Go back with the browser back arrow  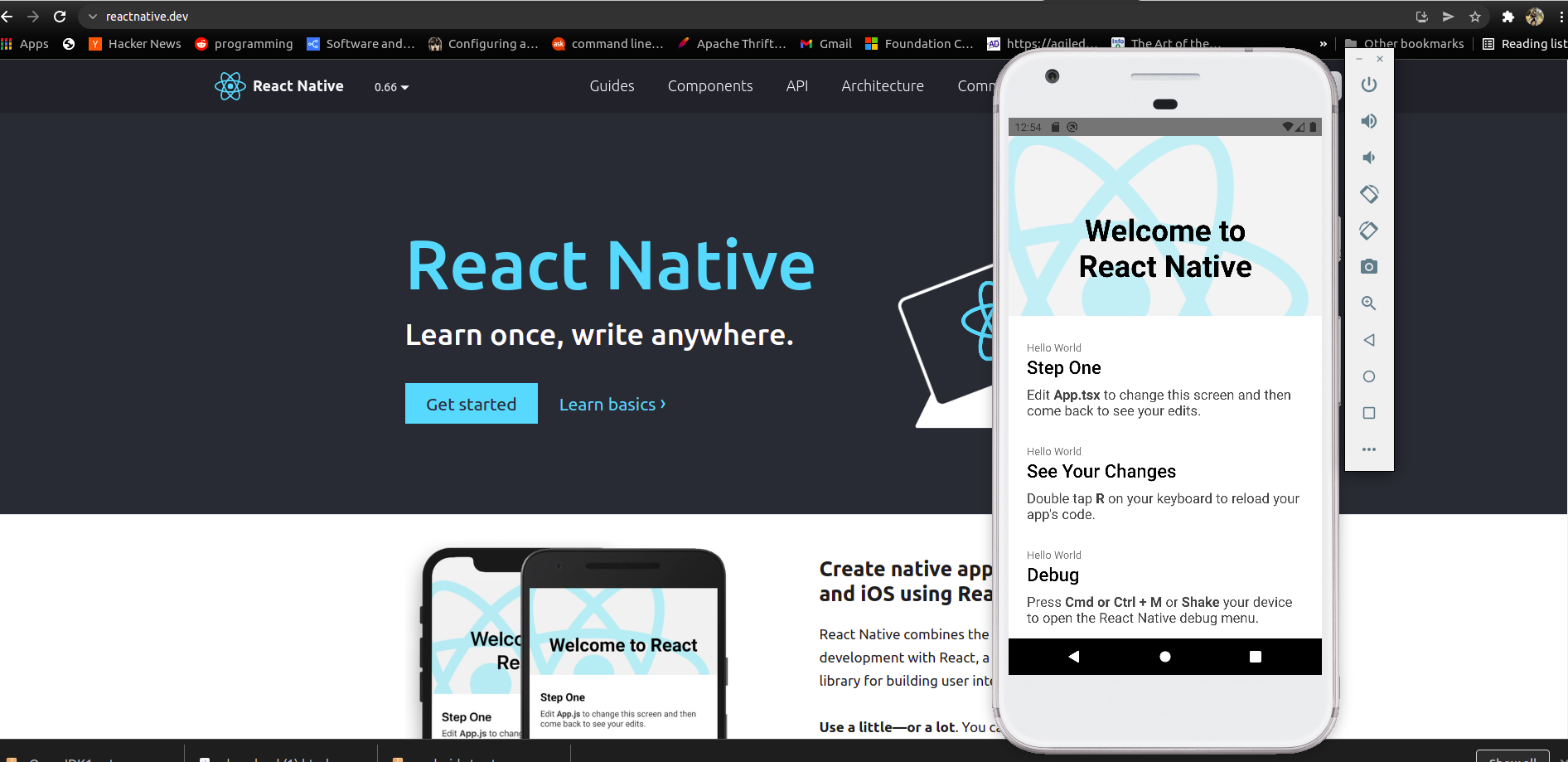(x=7, y=17)
